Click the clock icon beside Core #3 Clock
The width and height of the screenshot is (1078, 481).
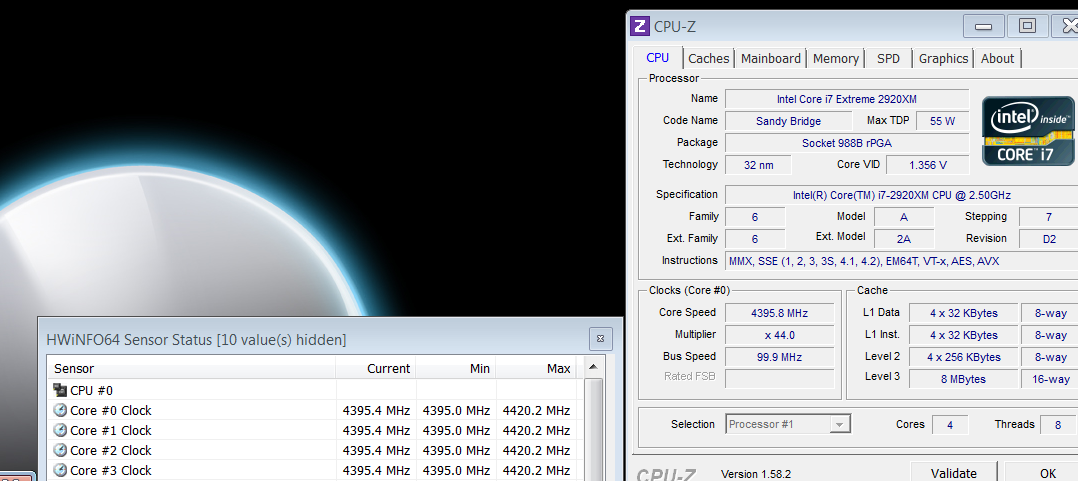[x=60, y=470]
